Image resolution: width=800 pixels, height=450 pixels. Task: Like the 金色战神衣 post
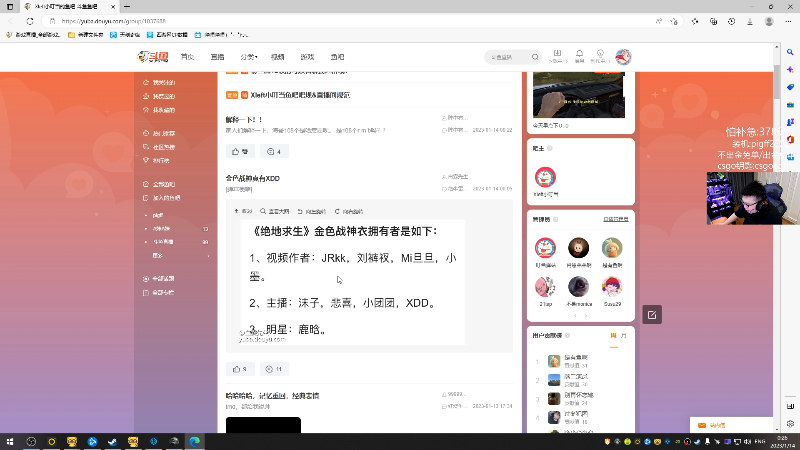(240, 369)
